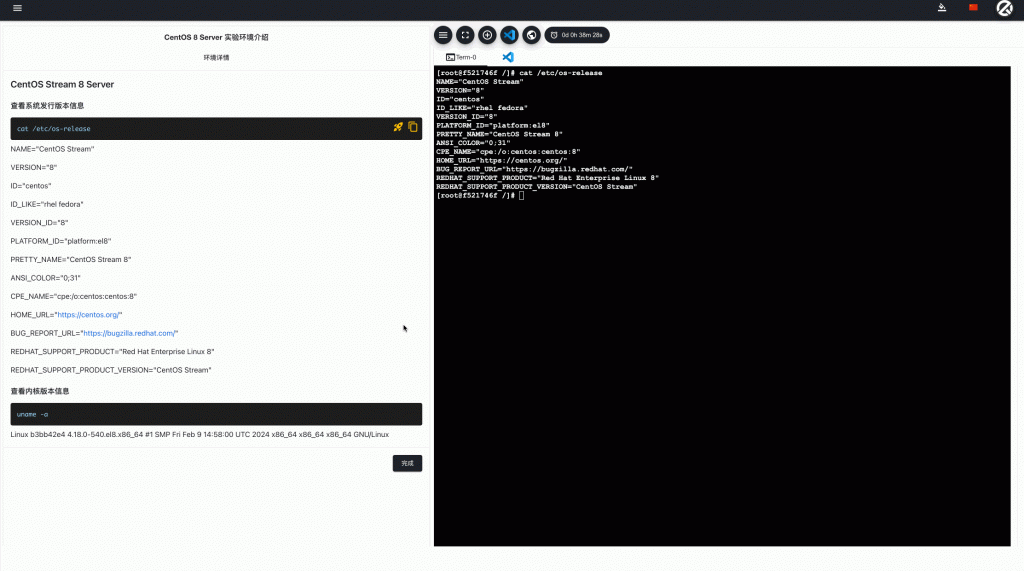Click the 查看内核版本信息 subheading
This screenshot has width=1024, height=571.
coord(40,391)
